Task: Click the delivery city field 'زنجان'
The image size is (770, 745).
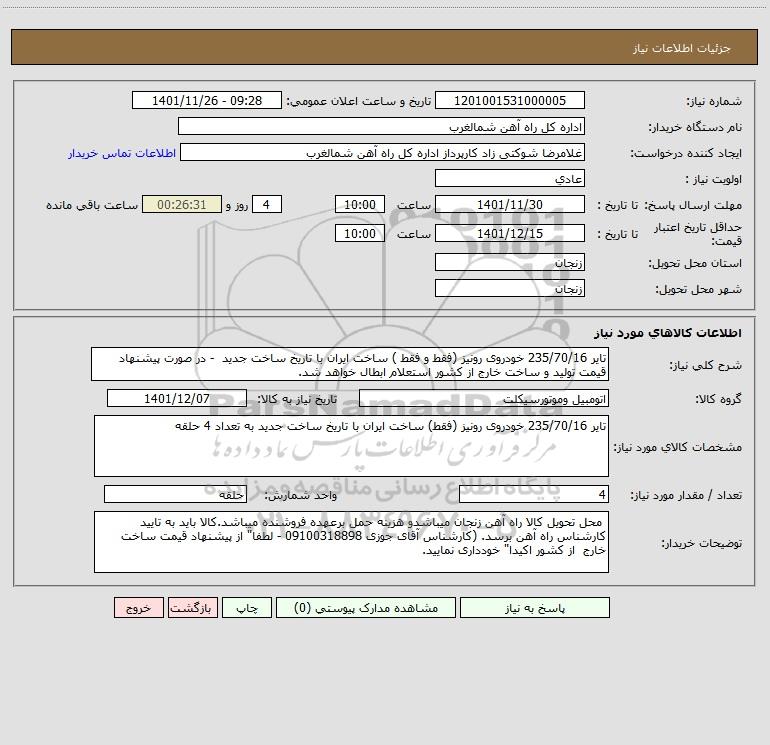Action: click(x=510, y=288)
